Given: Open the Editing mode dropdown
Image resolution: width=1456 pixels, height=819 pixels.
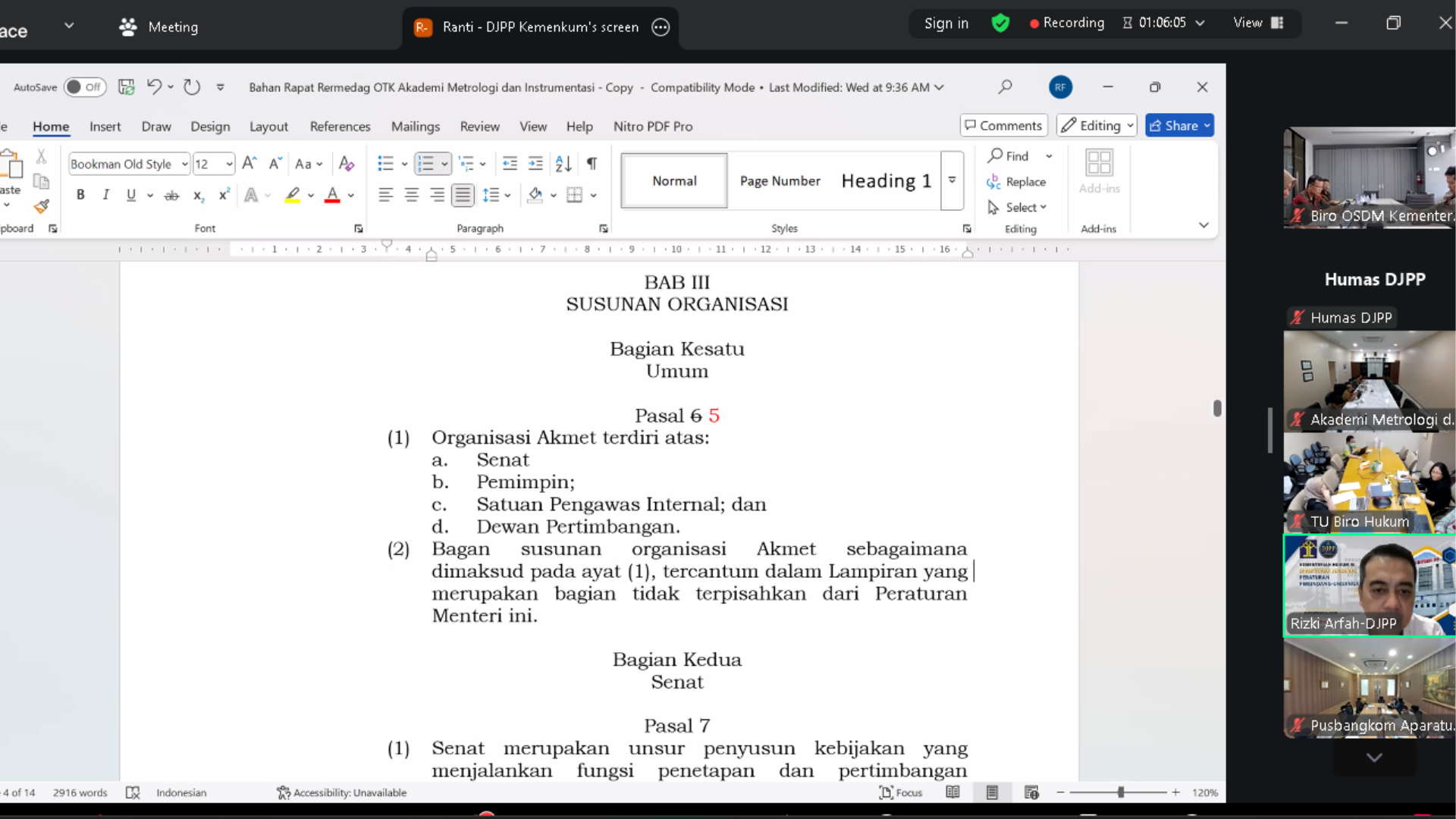Looking at the screenshot, I should point(1097,126).
